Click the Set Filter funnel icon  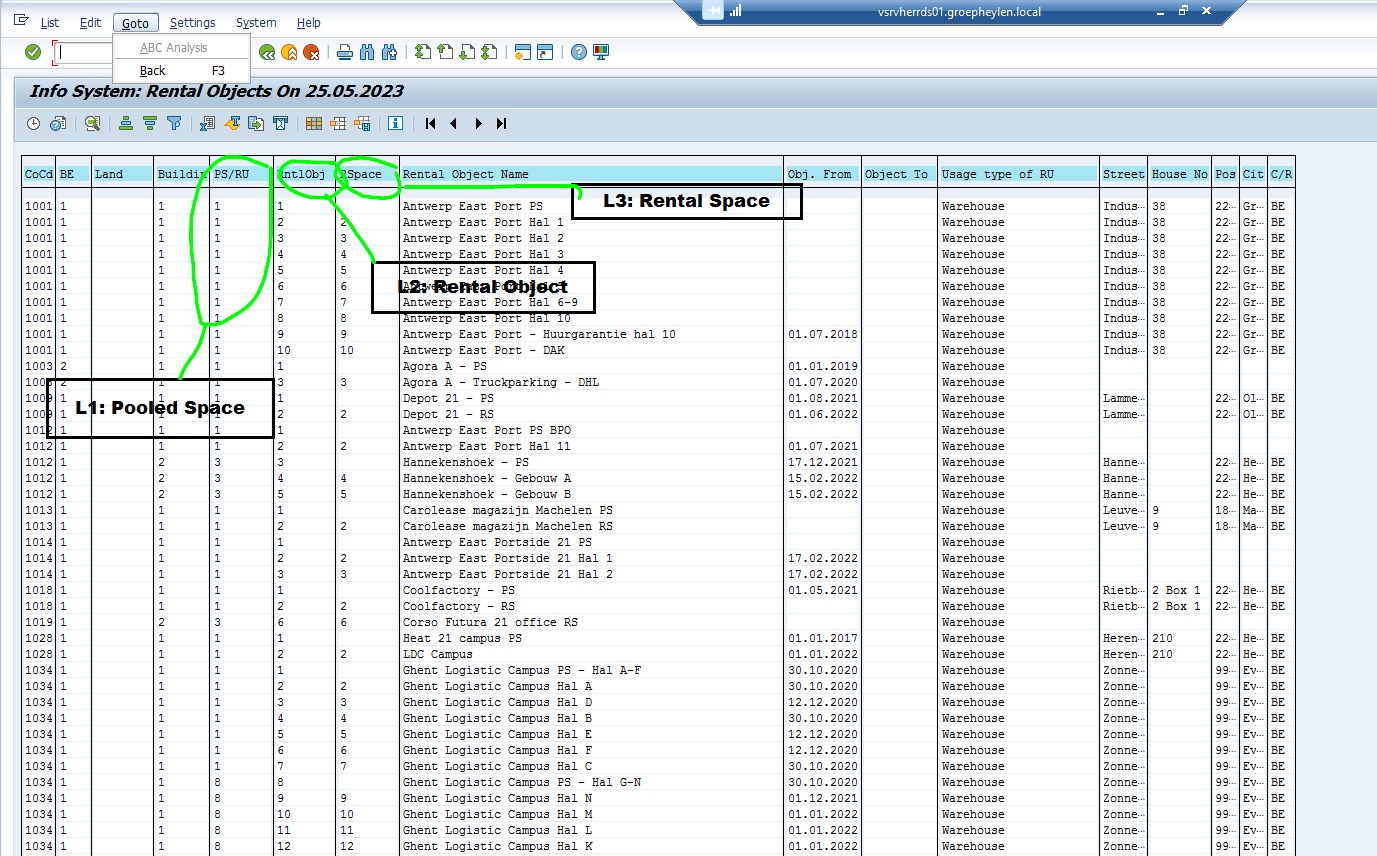click(174, 123)
